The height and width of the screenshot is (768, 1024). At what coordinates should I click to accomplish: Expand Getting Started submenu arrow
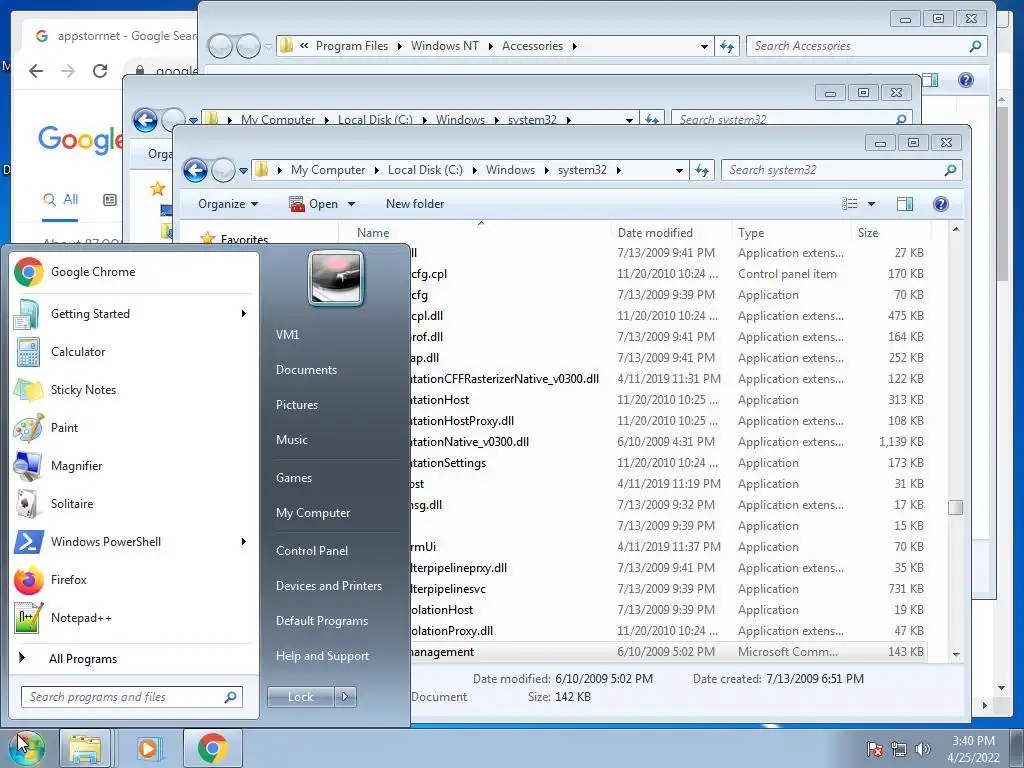point(244,313)
